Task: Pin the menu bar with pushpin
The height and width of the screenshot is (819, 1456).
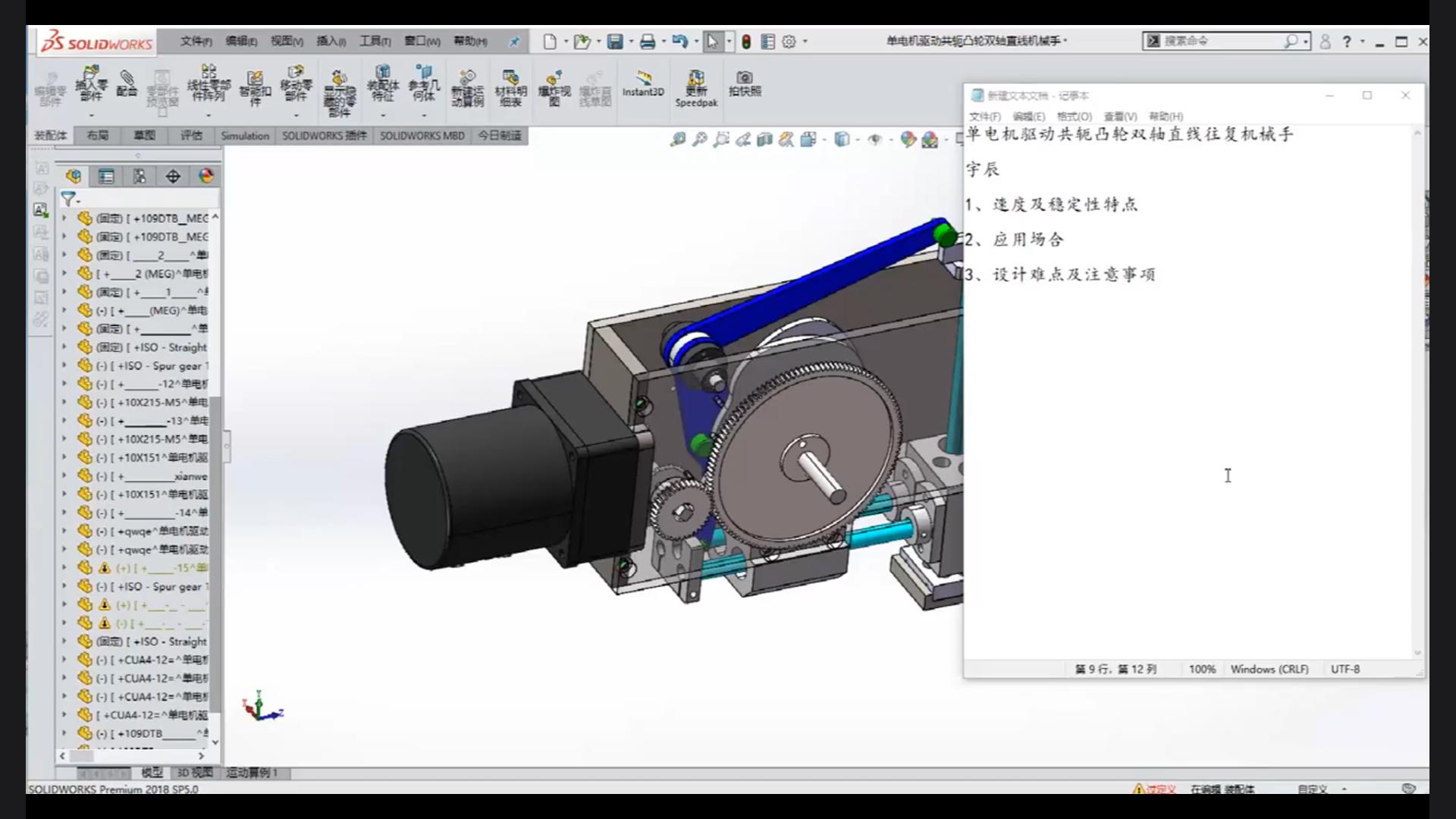Action: coord(514,42)
